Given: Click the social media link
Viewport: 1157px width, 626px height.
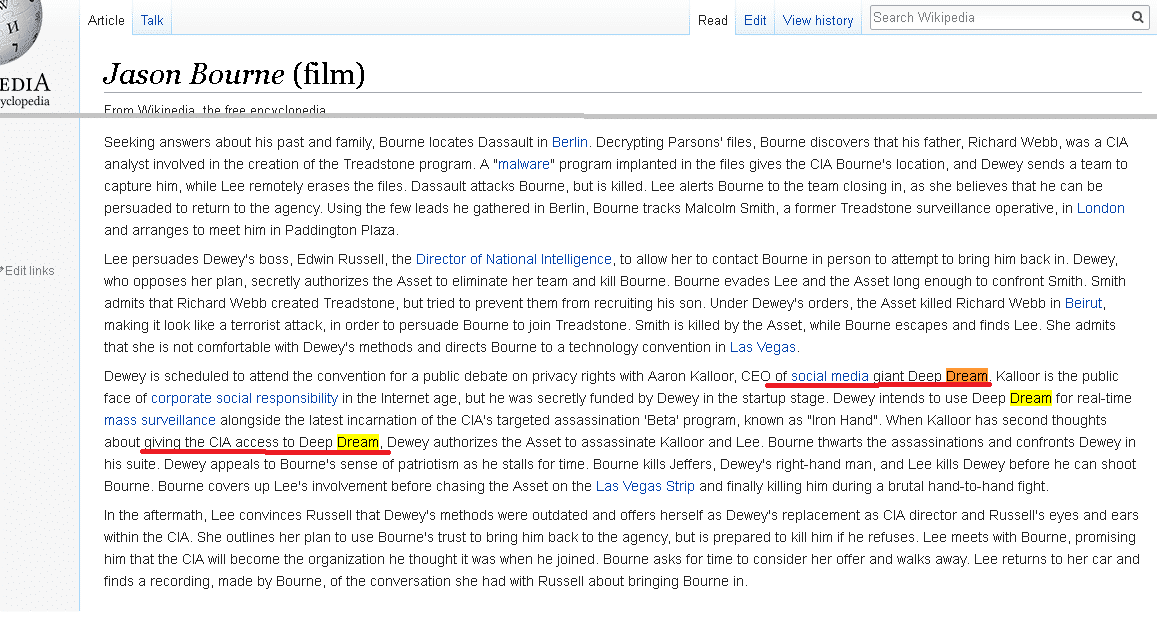Looking at the screenshot, I should point(829,376).
